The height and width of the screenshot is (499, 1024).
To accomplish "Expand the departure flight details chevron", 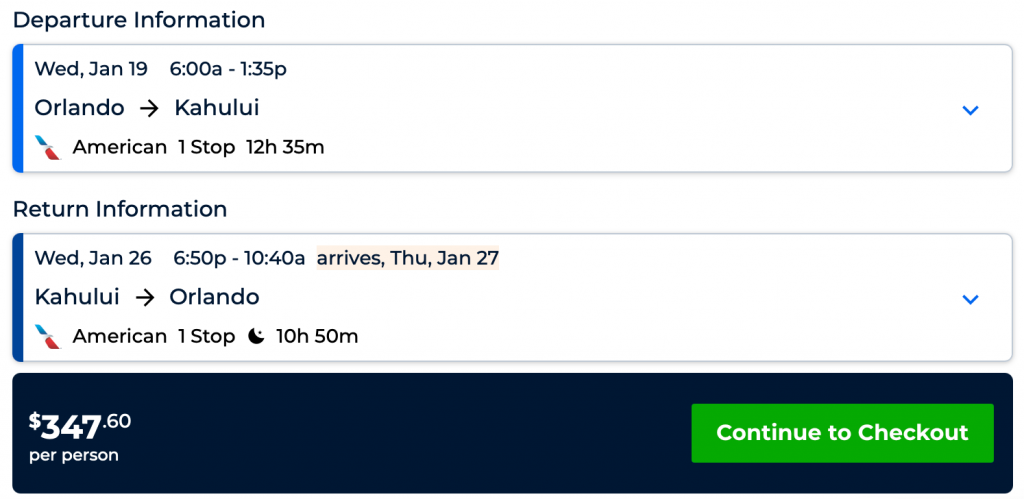I will [970, 110].
